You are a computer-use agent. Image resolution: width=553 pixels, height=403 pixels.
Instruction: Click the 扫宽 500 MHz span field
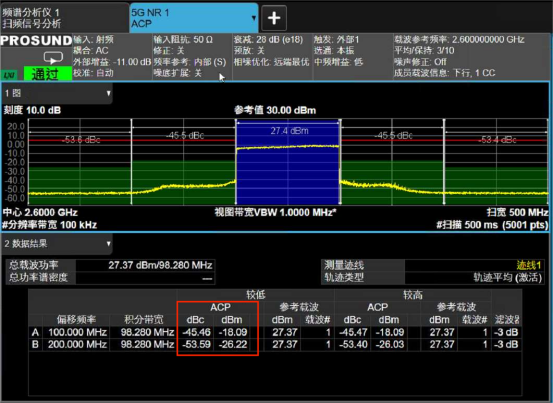tap(517, 213)
